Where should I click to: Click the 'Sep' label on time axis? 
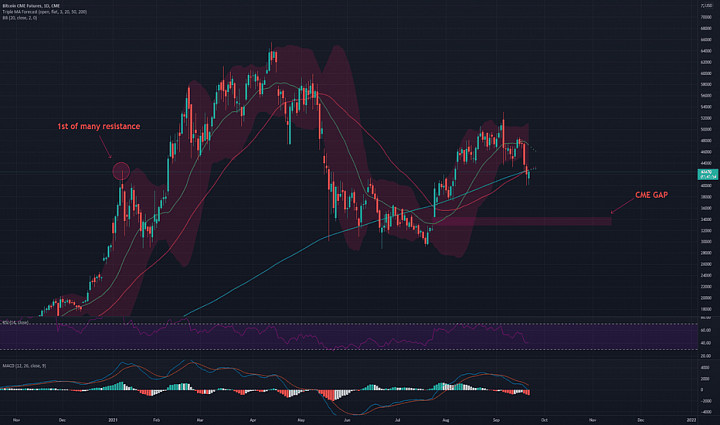click(496, 420)
